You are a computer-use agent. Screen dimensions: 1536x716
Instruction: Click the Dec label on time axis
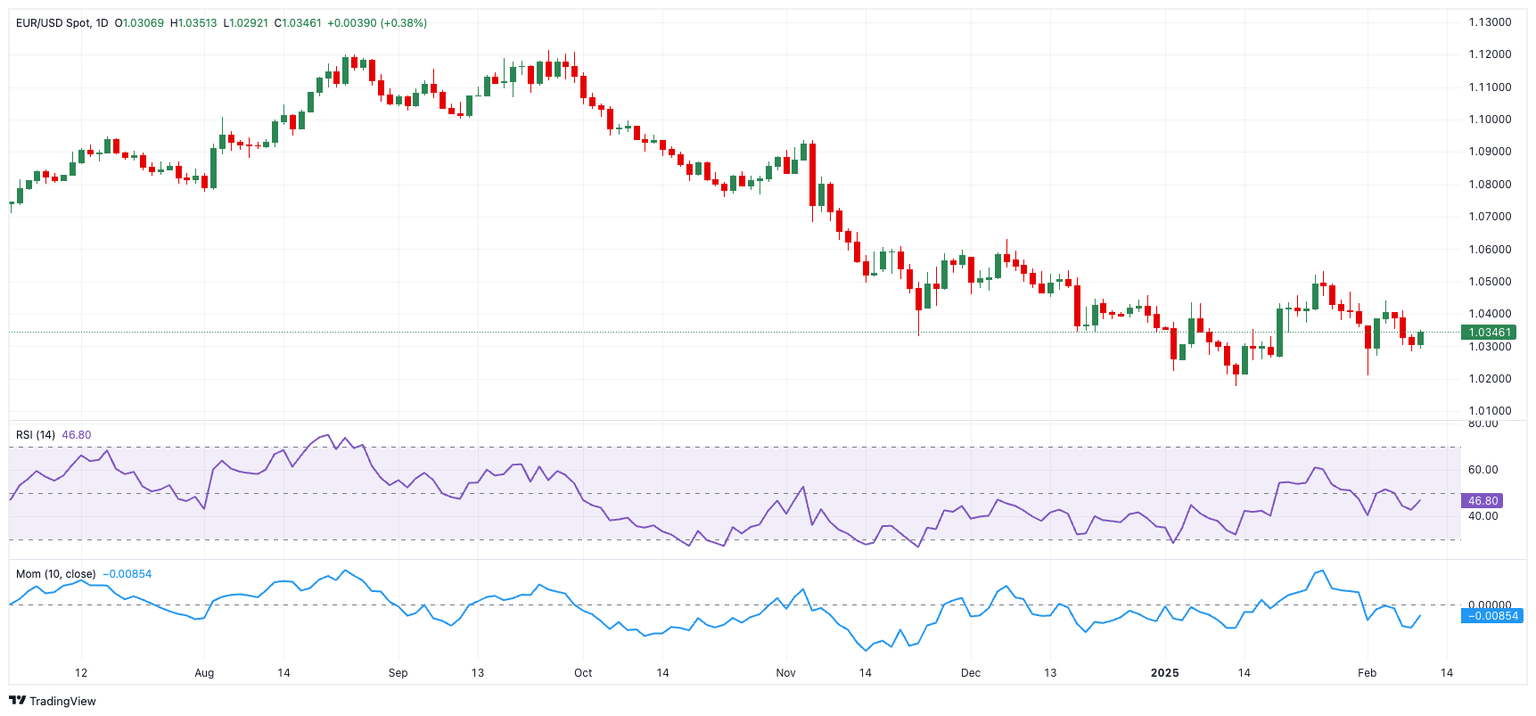[x=970, y=673]
